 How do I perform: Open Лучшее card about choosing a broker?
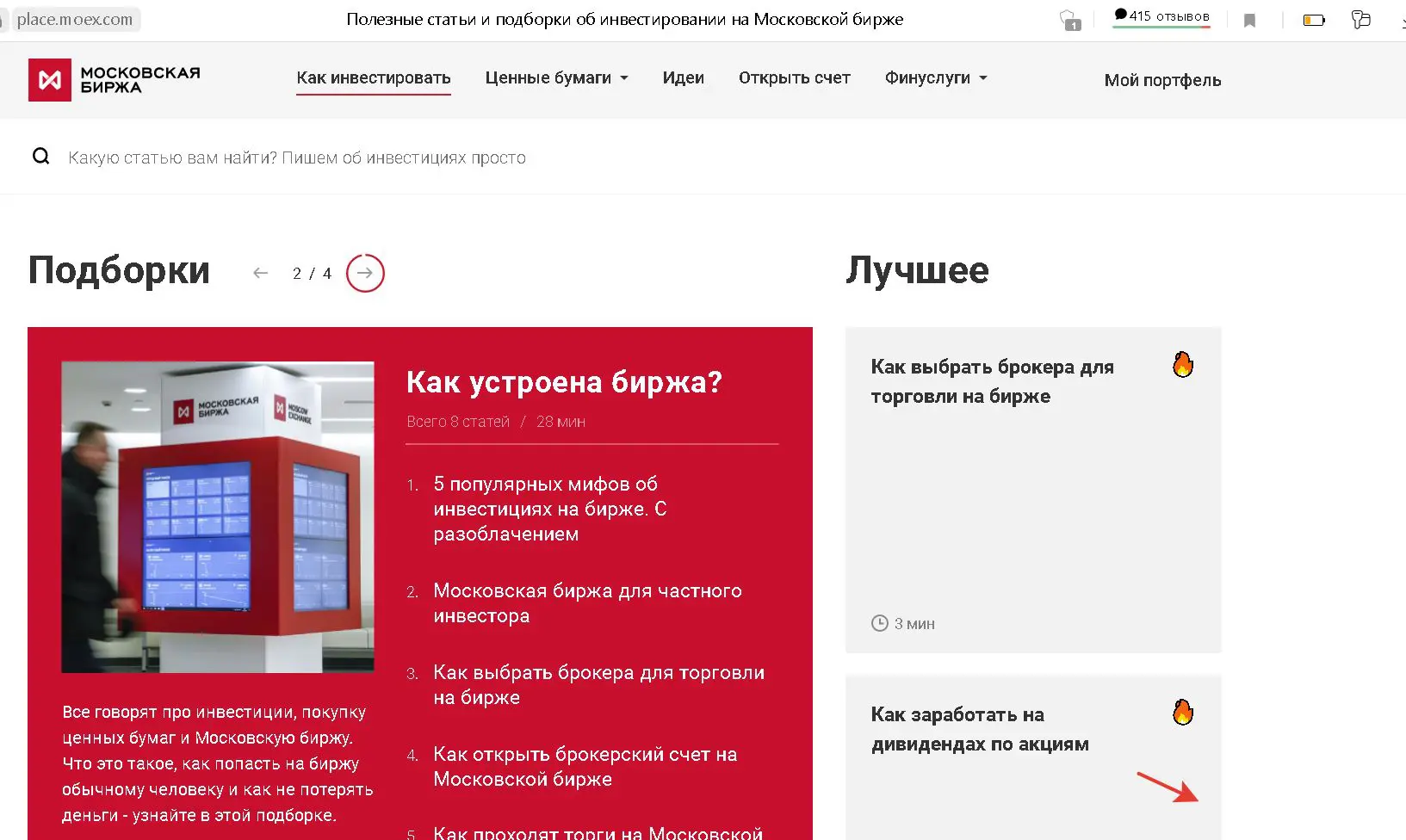(1033, 490)
